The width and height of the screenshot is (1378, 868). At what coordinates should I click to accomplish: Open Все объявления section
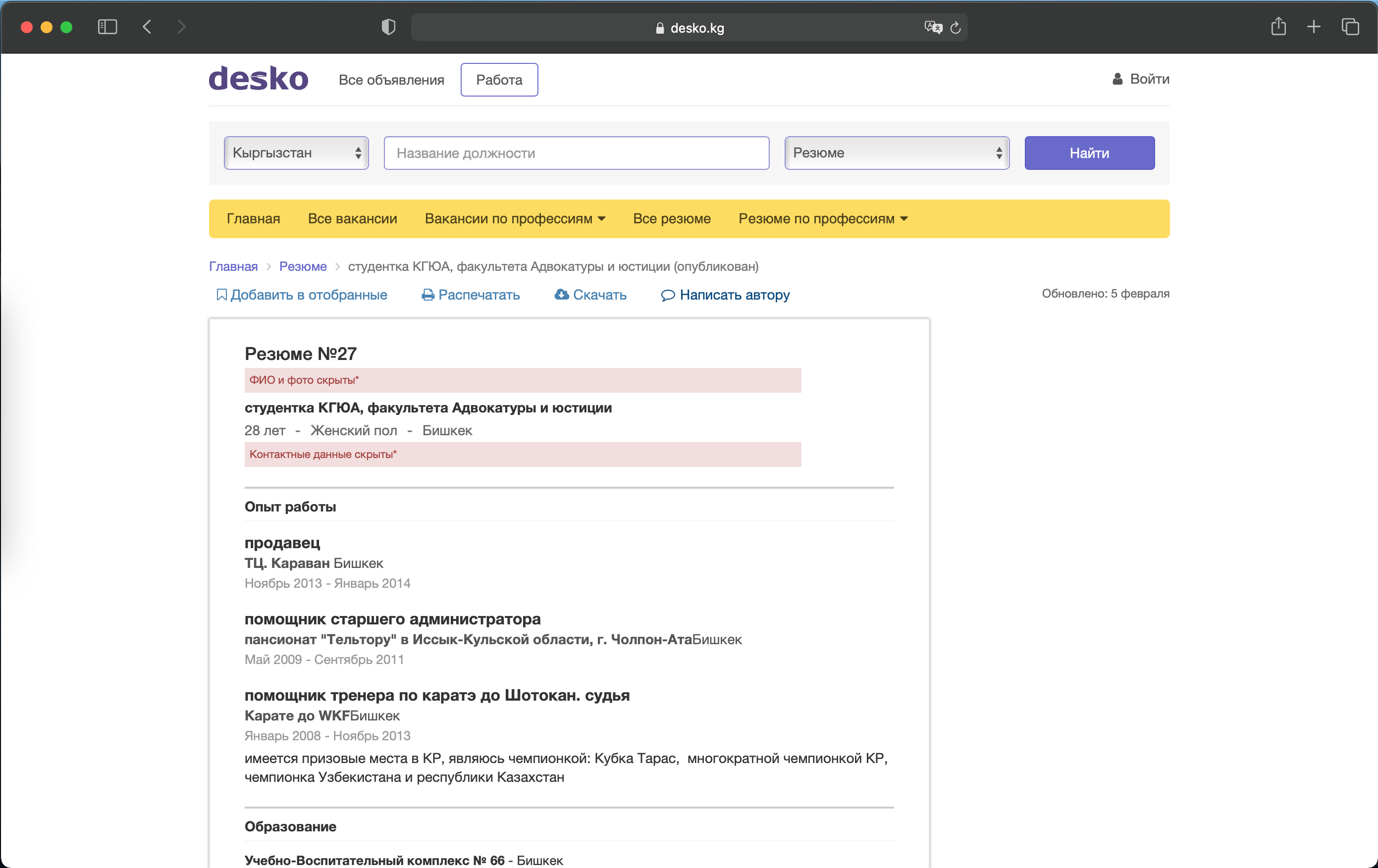(391, 80)
